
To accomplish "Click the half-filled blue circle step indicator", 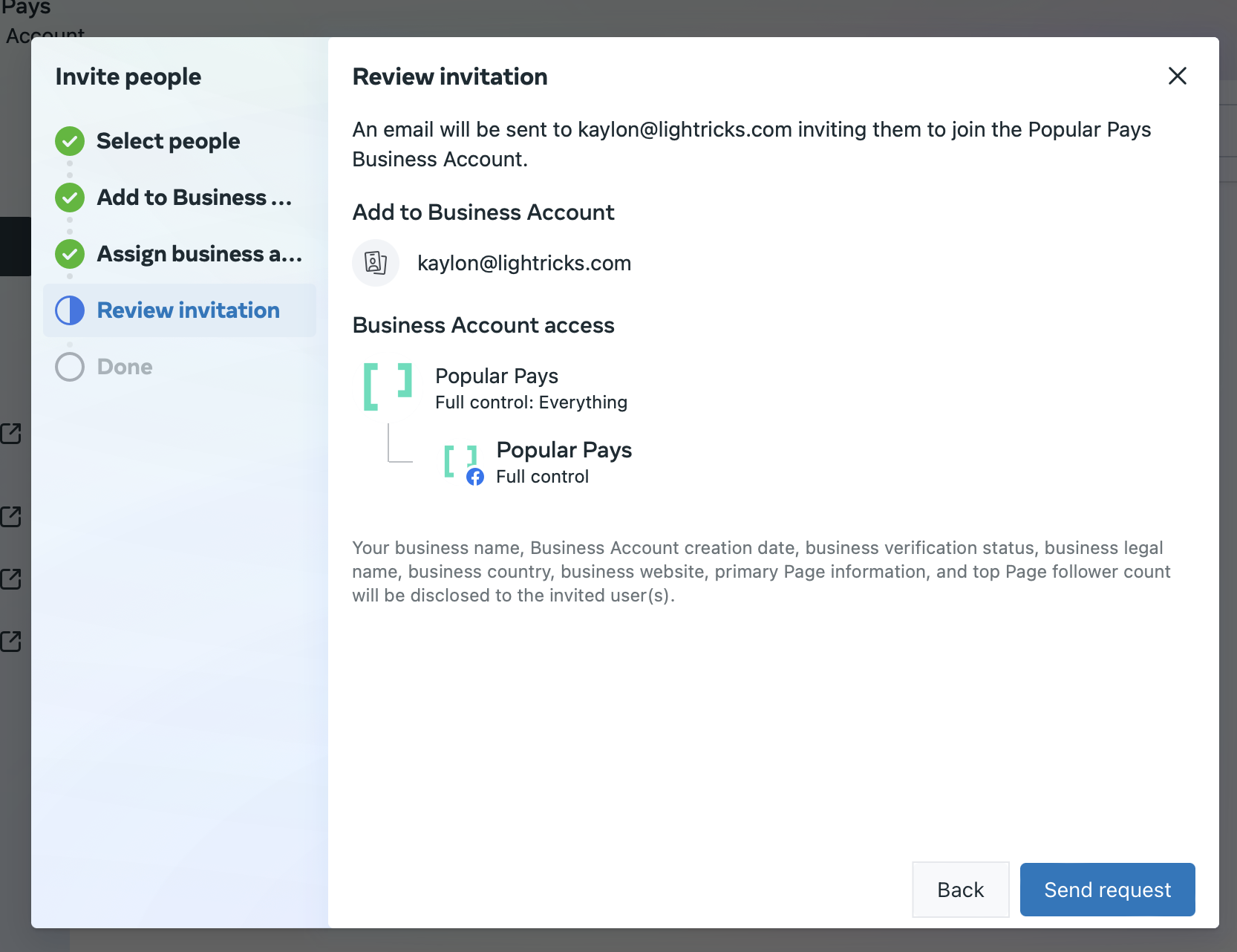I will click(x=70, y=310).
